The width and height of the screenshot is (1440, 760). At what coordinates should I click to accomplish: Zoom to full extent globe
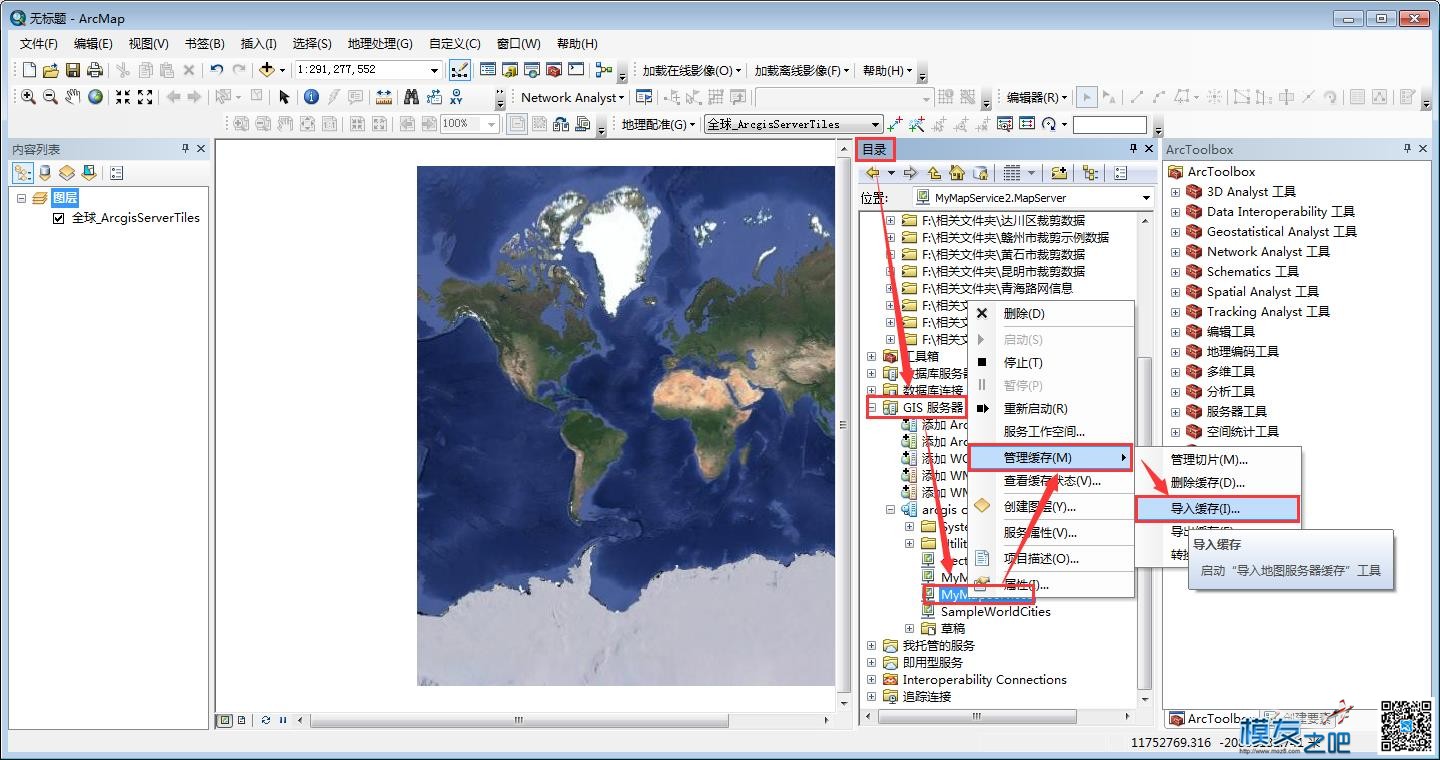click(96, 97)
